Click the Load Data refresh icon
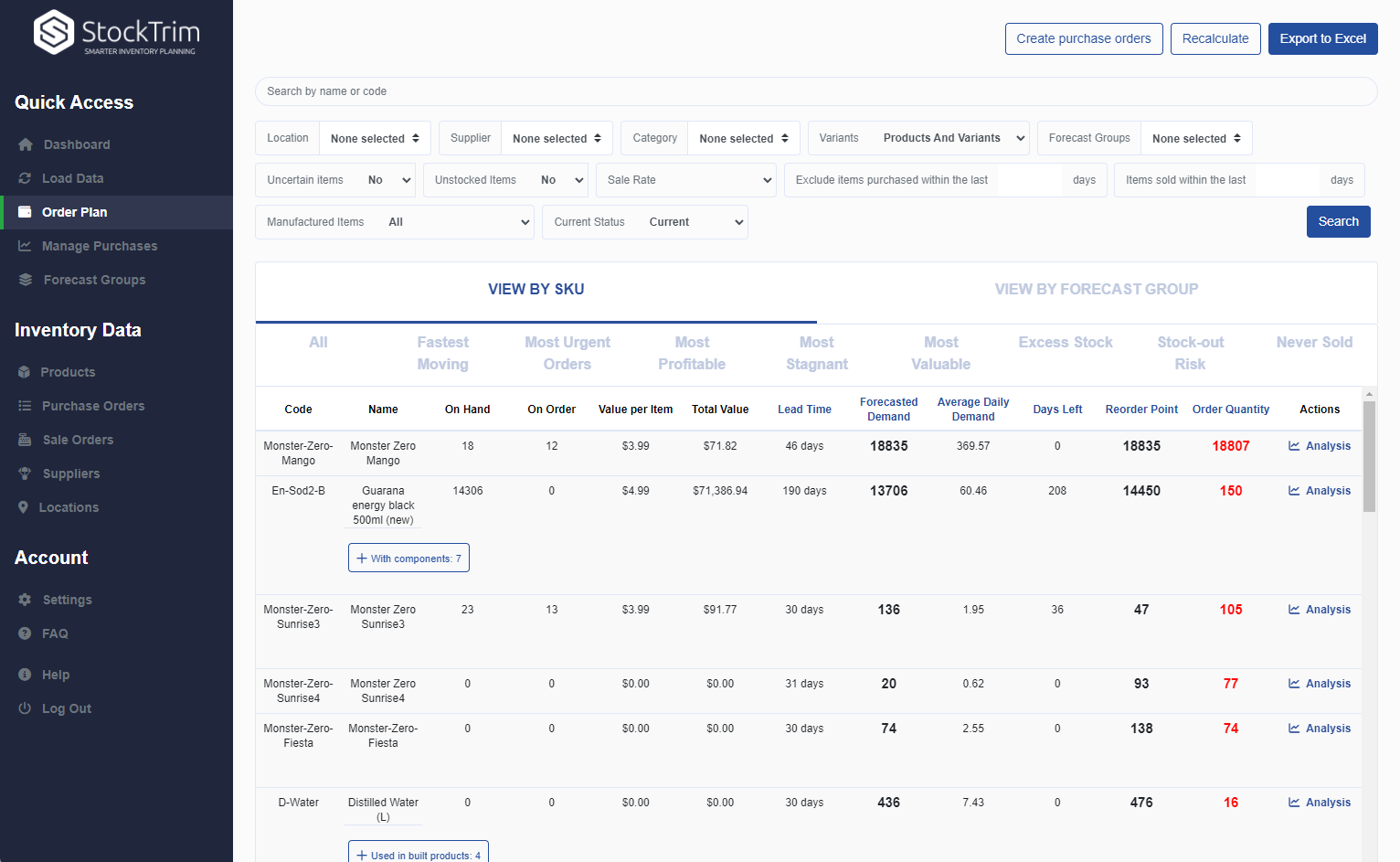1400x862 pixels. point(25,178)
